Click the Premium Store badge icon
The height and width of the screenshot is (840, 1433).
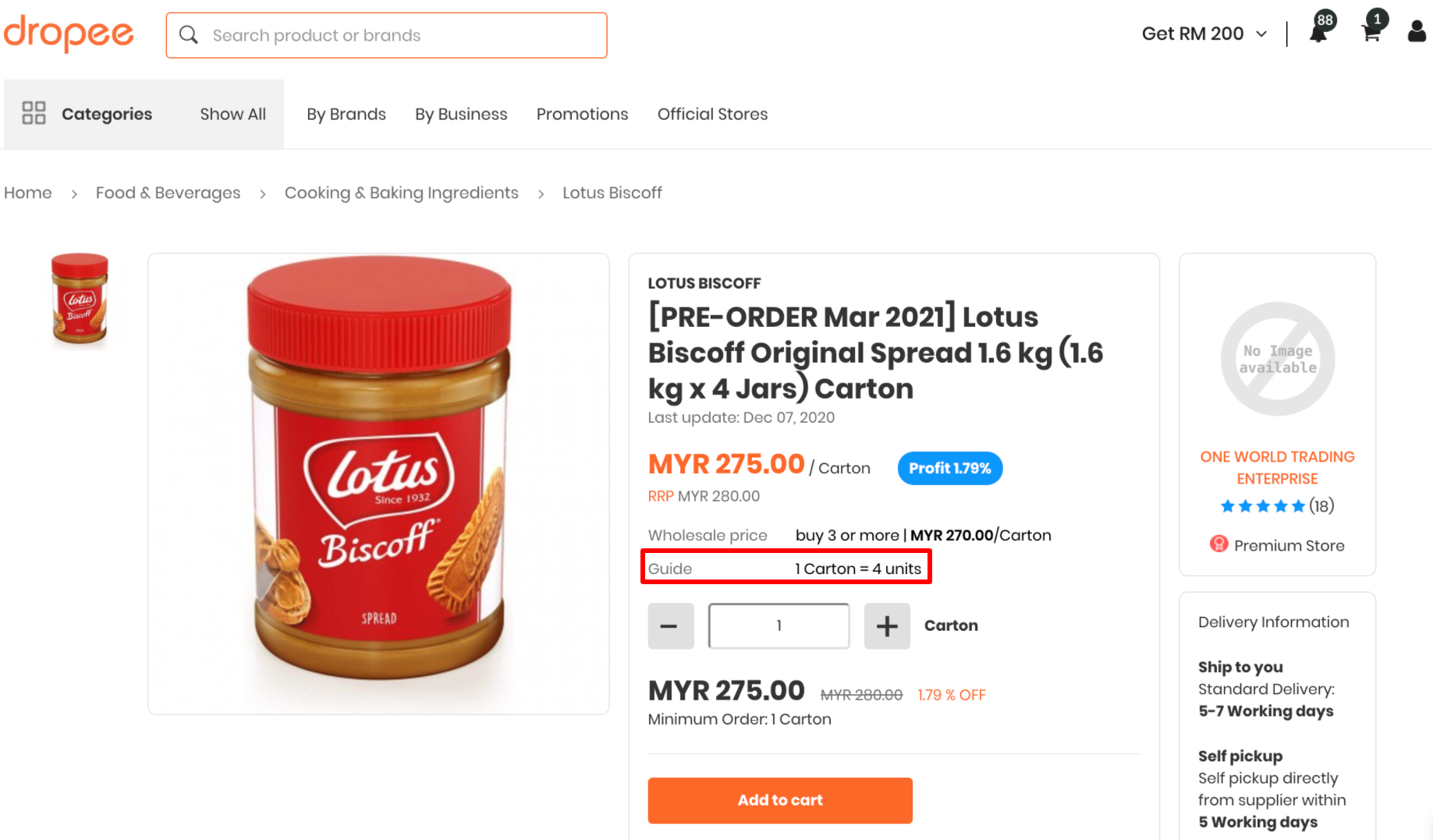1218,544
